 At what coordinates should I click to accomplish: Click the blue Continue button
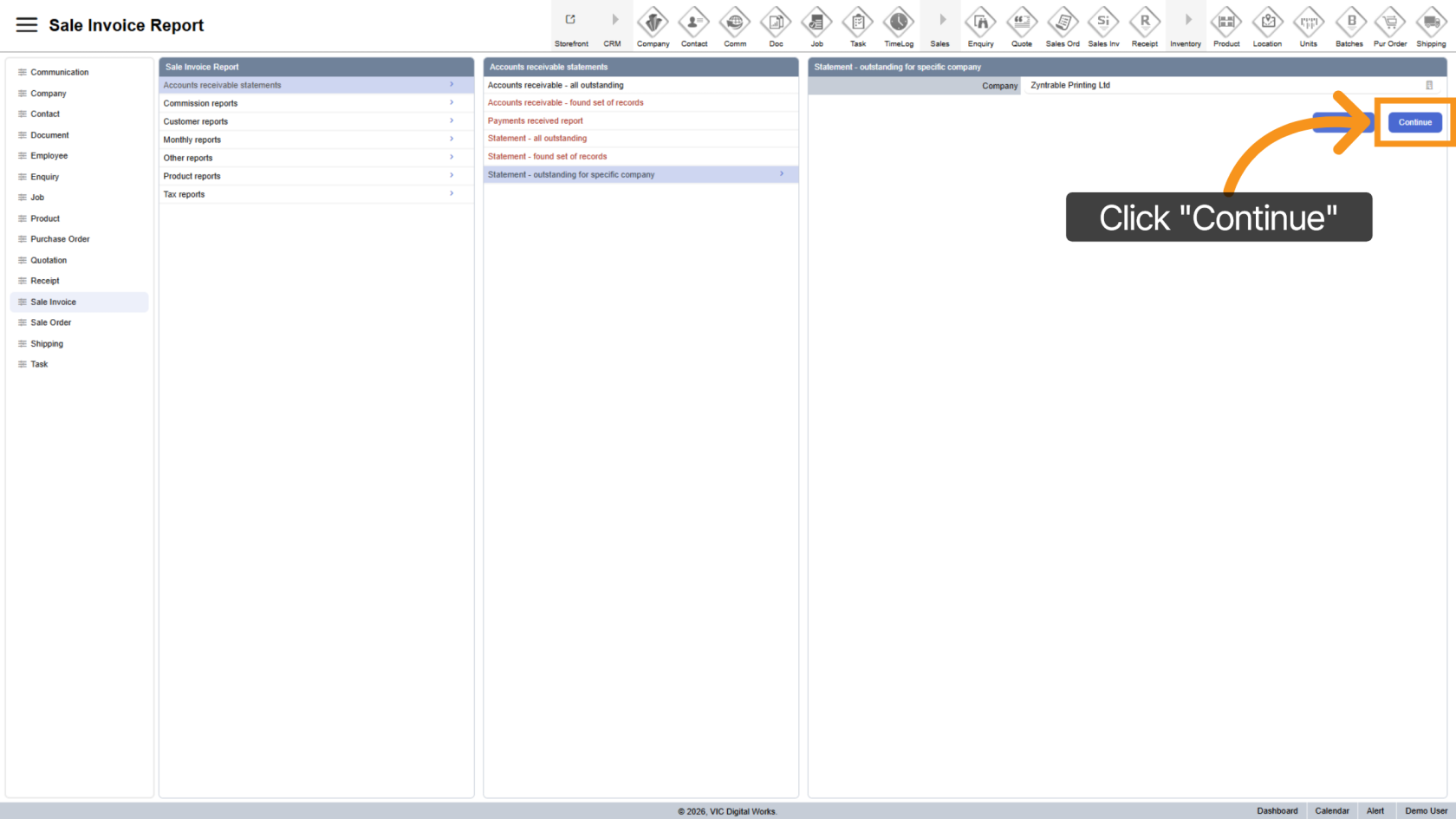click(x=1414, y=122)
